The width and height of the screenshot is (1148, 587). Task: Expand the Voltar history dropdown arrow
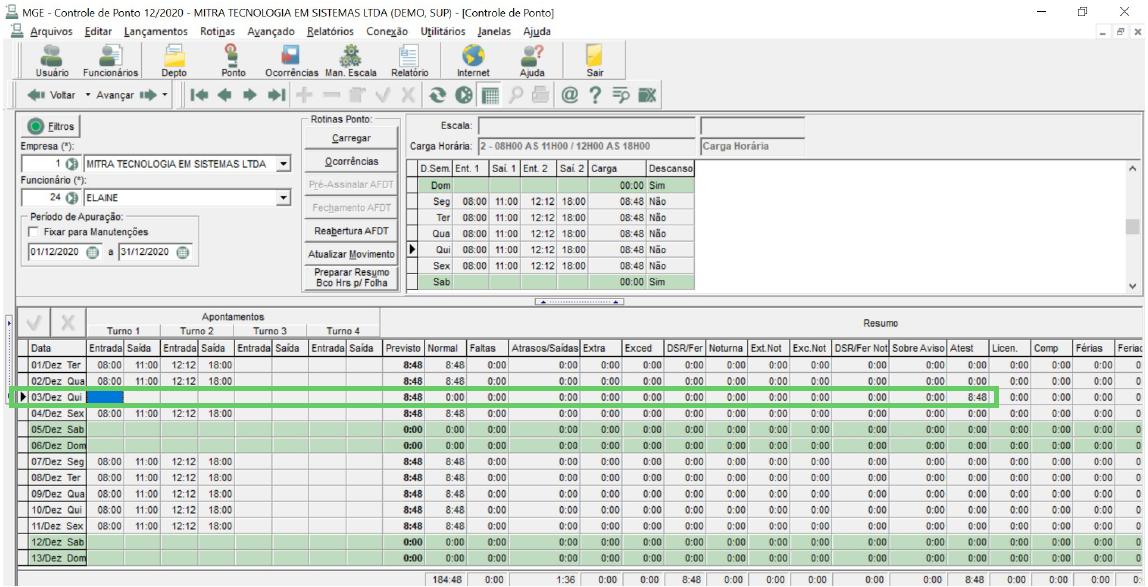click(88, 95)
